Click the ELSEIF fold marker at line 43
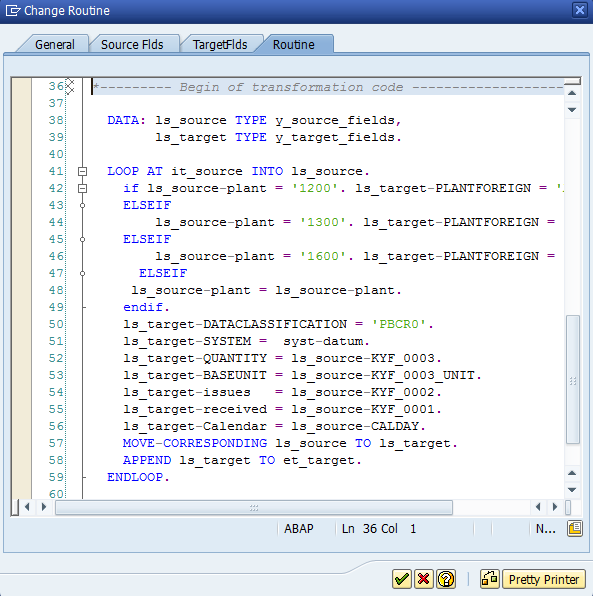 (82, 206)
